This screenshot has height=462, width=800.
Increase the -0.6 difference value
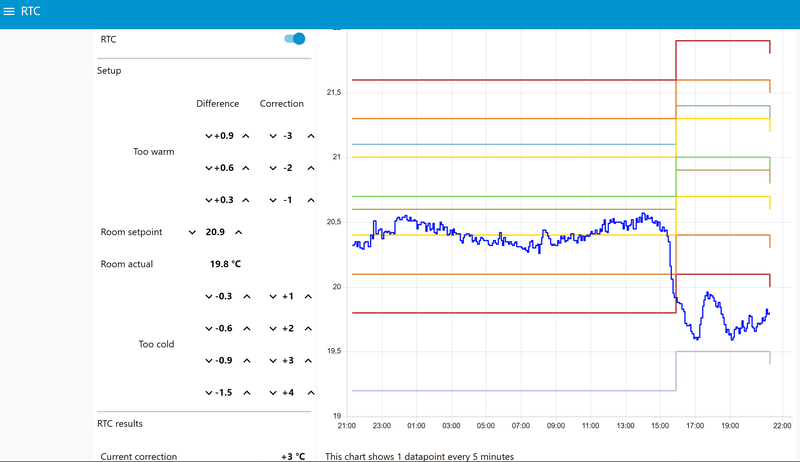[x=246, y=329]
